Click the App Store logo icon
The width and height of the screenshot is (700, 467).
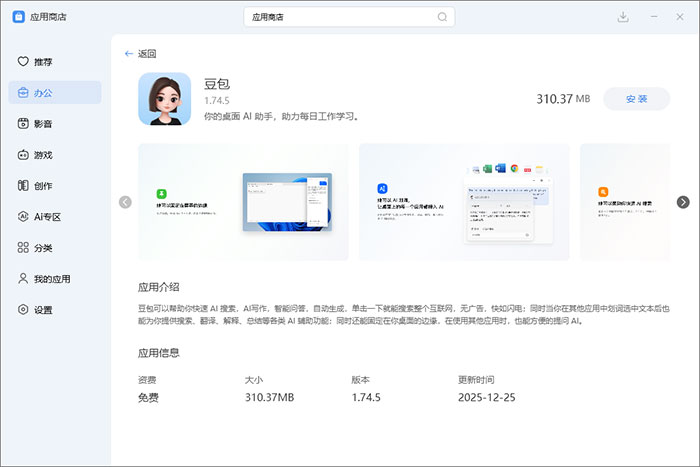point(19,17)
